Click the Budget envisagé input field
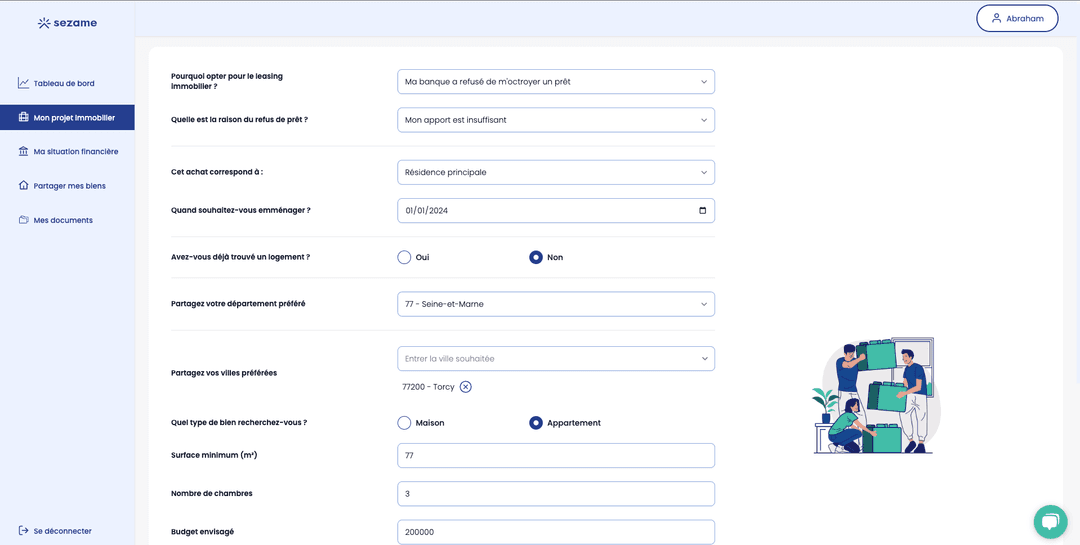Image resolution: width=1080 pixels, height=545 pixels. pyautogui.click(x=555, y=532)
